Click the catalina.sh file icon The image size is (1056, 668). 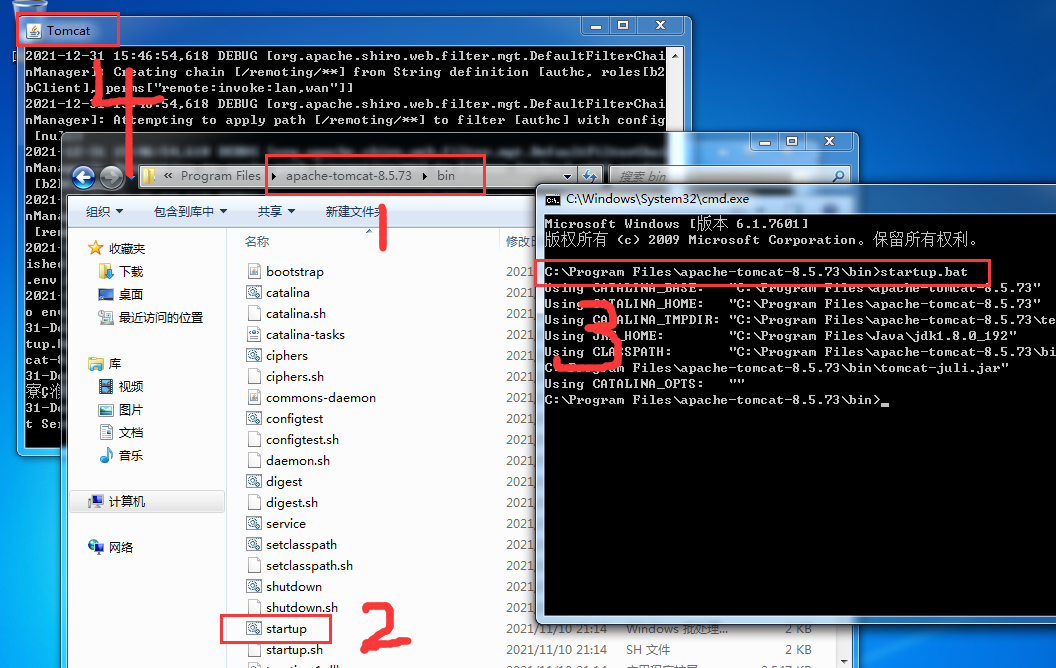(254, 313)
